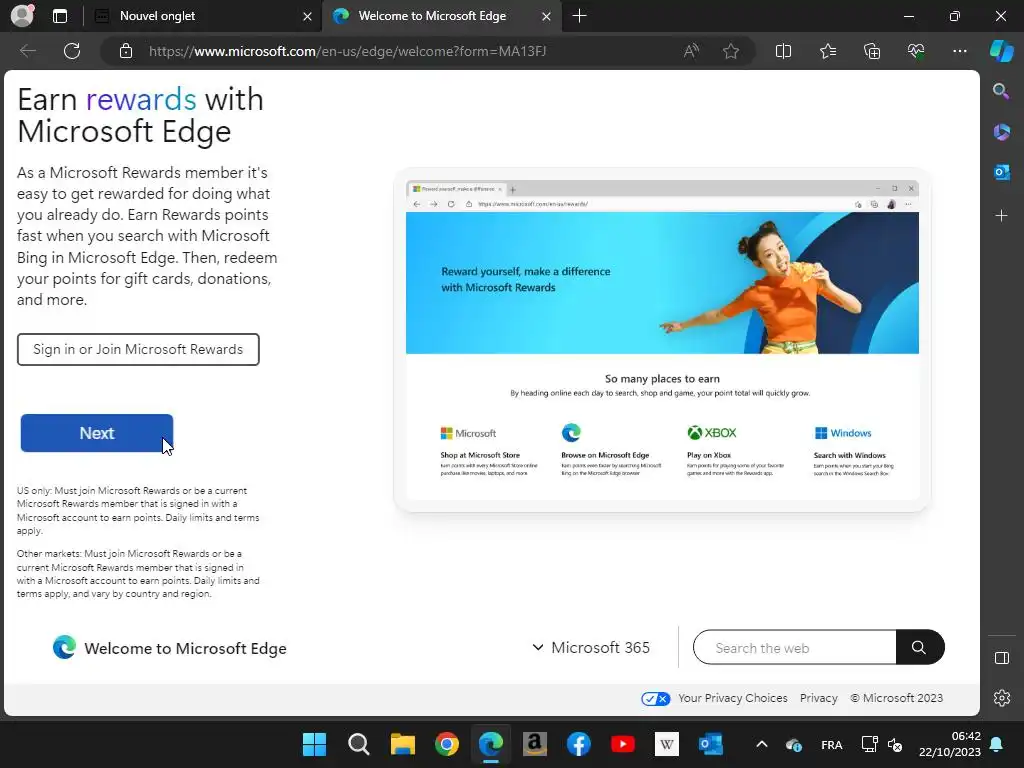Open the Collections icon
The image size is (1024, 768).
click(x=872, y=51)
